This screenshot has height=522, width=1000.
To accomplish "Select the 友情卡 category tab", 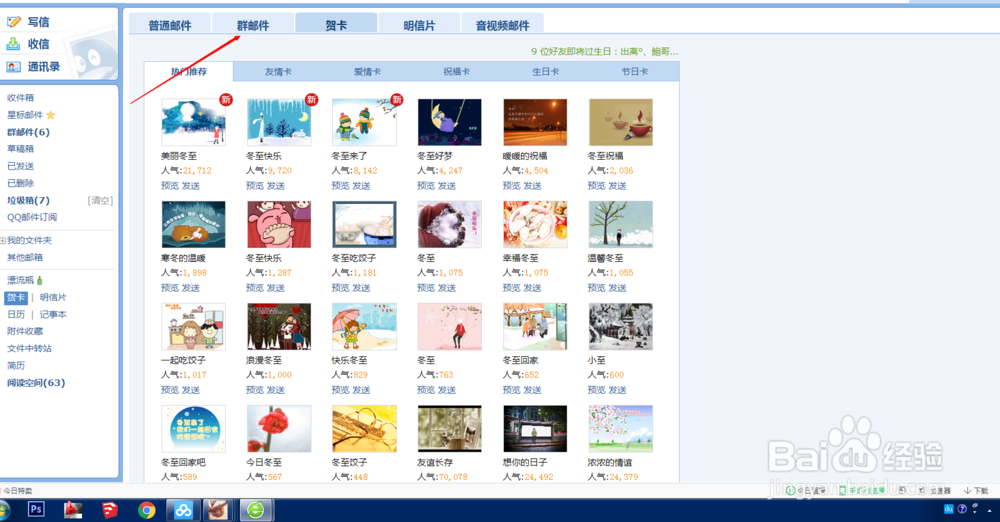I will coord(278,71).
